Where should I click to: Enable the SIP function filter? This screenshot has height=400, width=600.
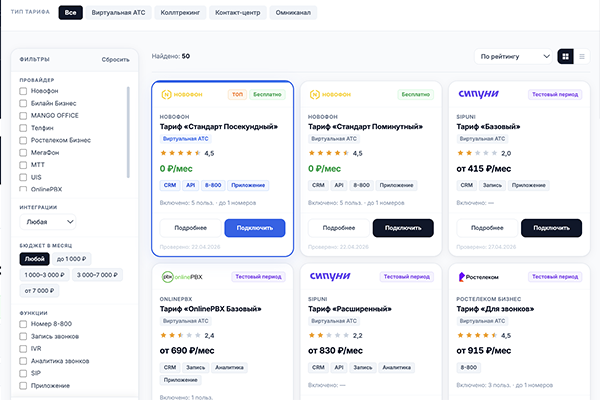23,373
